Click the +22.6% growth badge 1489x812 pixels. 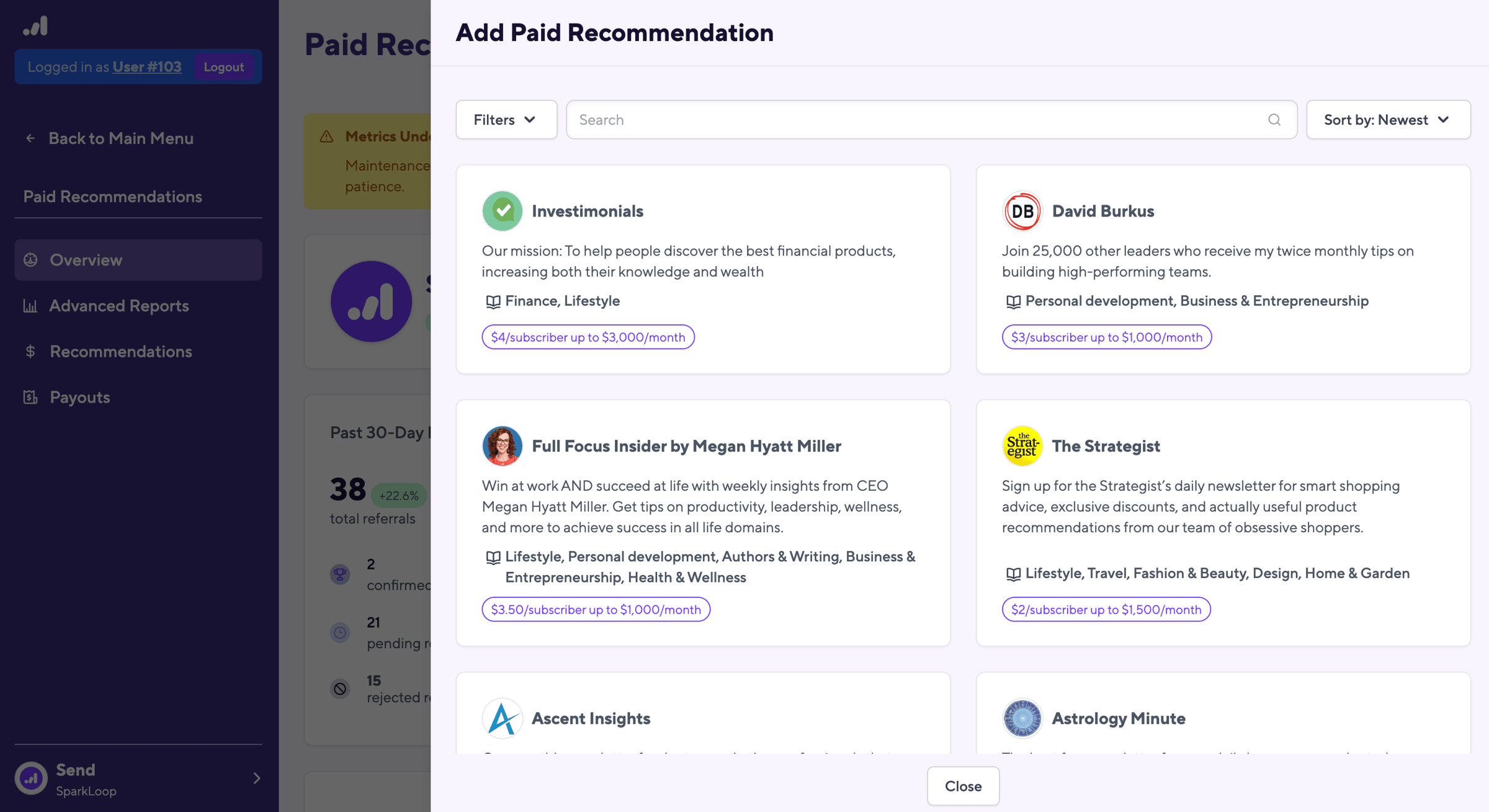(399, 496)
